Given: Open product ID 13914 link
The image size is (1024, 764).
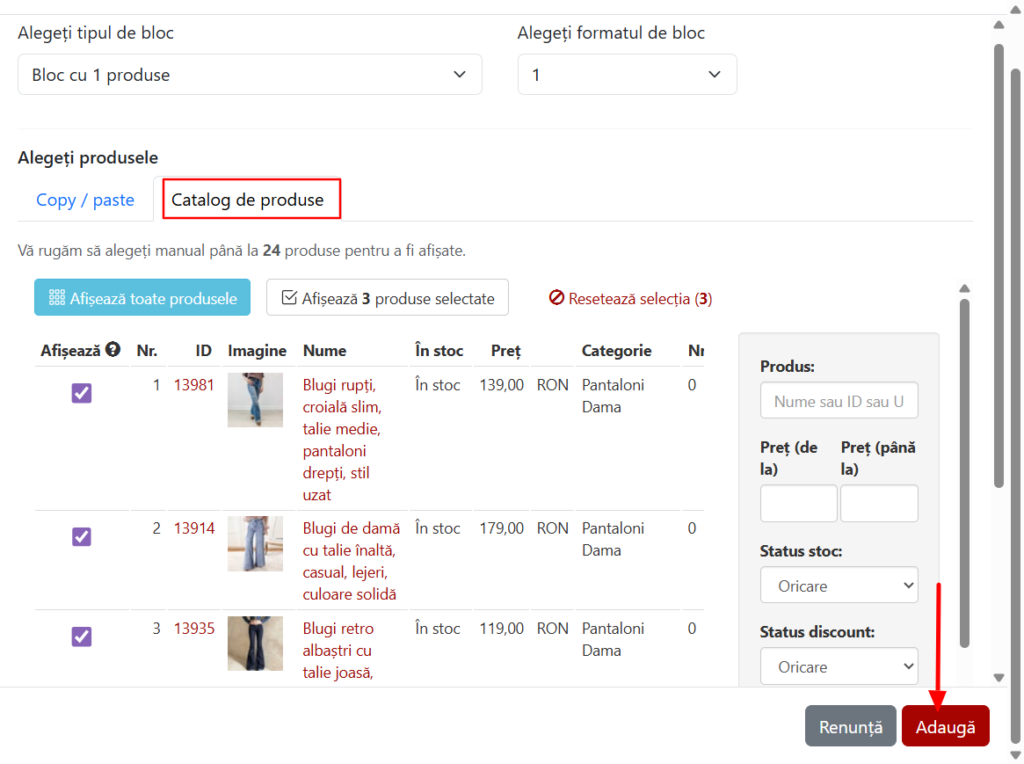Looking at the screenshot, I should click(x=194, y=528).
